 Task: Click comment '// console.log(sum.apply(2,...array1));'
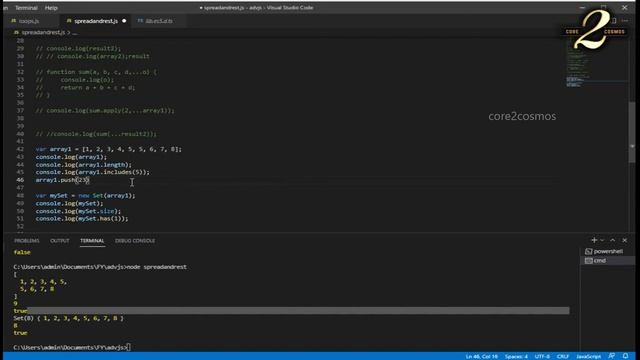click(105, 111)
